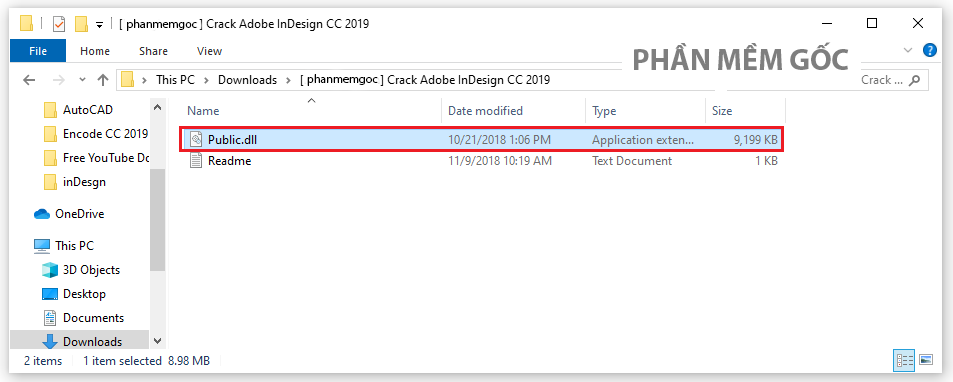The height and width of the screenshot is (382, 953).
Task: Open Desktop in navigation pane
Action: [x=84, y=294]
